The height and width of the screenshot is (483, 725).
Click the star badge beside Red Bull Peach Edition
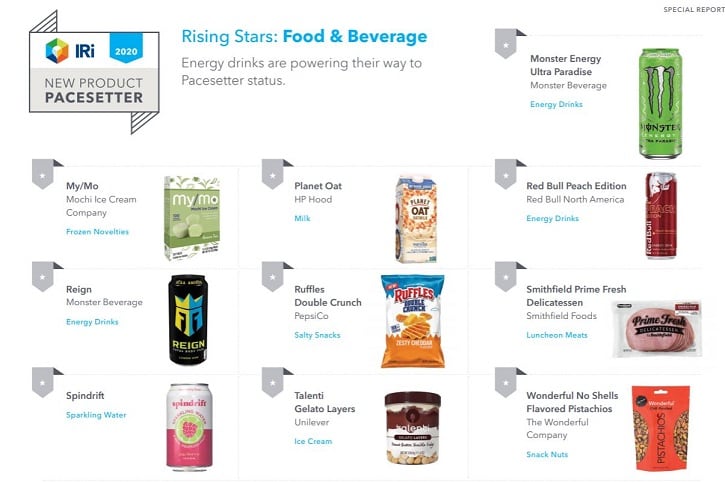[x=505, y=174]
